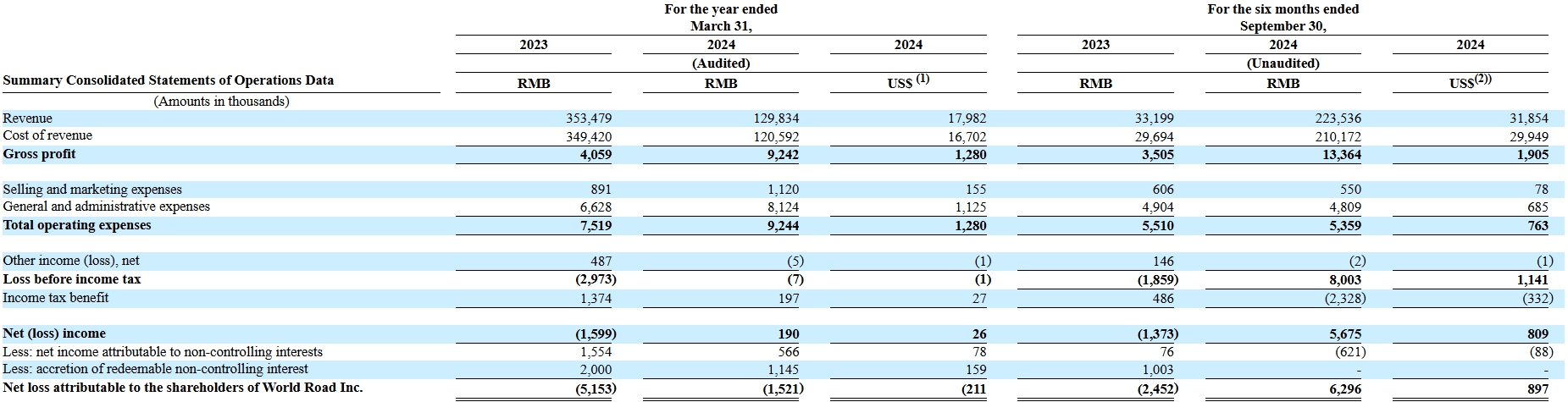This screenshot has height=402, width=1568.
Task: Select the 'For the six months ended' header
Action: 1283,9
